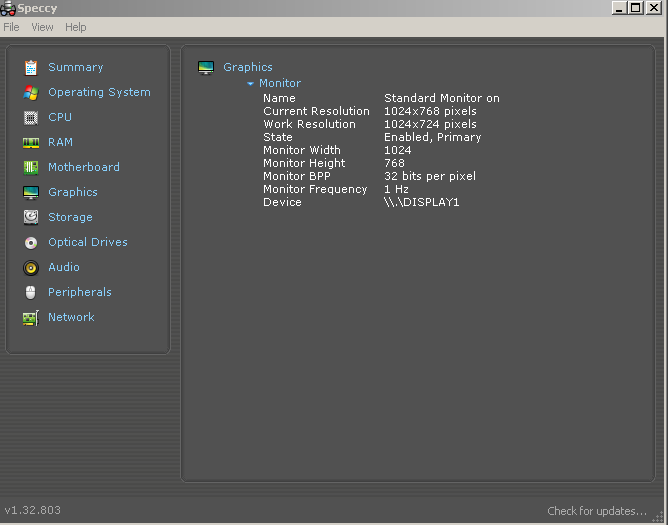The width and height of the screenshot is (668, 525).
Task: Open the File menu
Action: (11, 27)
